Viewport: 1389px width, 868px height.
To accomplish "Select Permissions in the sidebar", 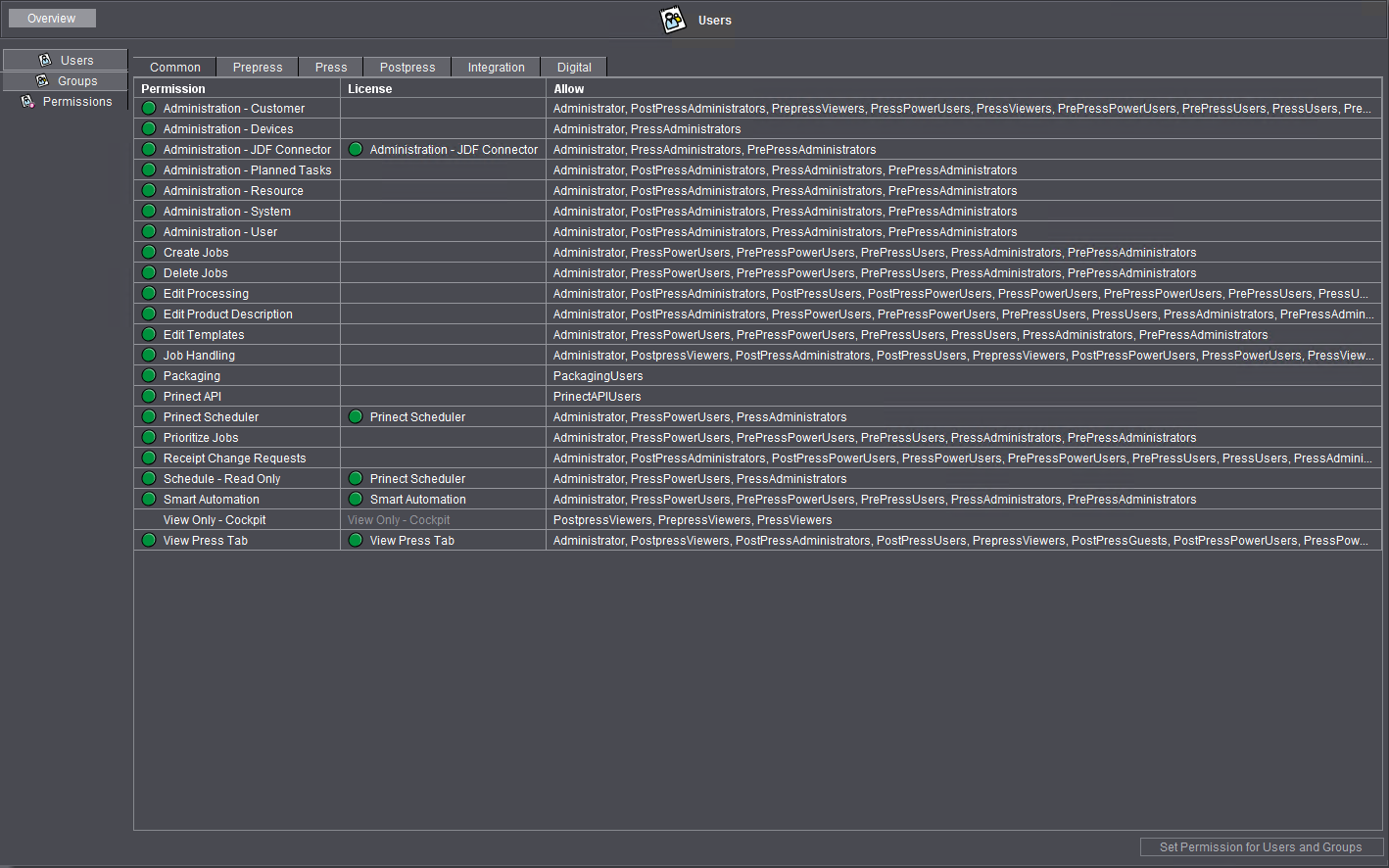I will point(65,102).
